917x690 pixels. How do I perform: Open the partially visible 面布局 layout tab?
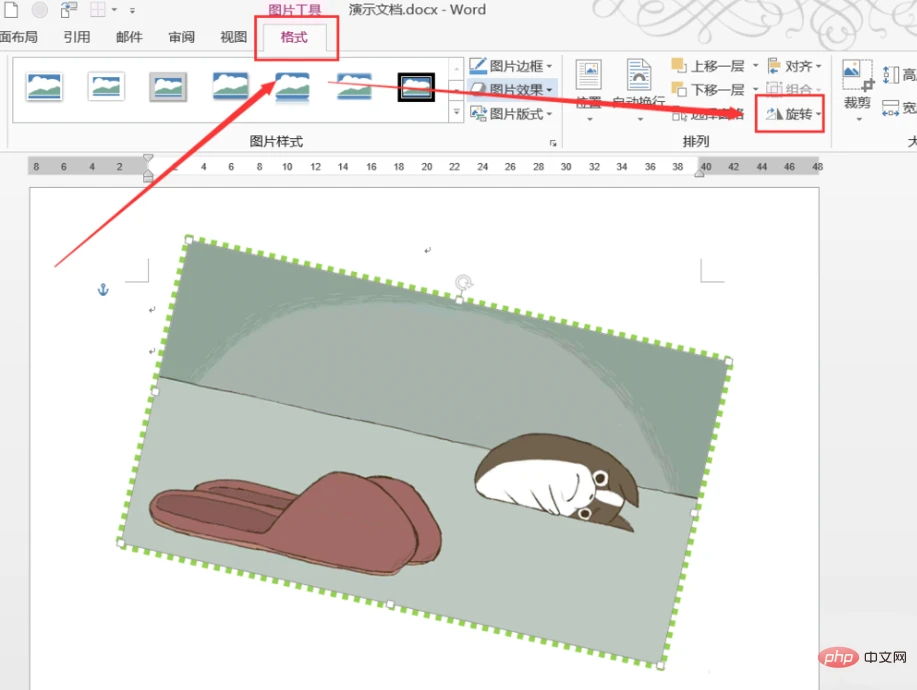coord(18,37)
